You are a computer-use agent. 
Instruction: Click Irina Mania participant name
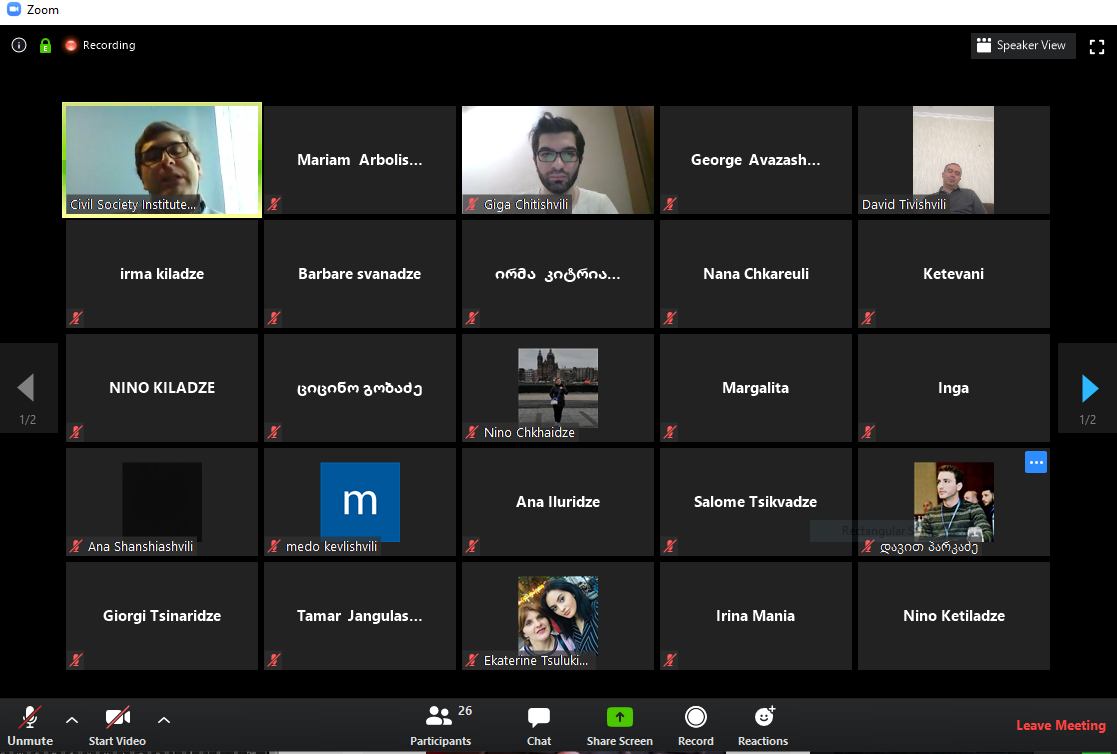[x=756, y=616]
